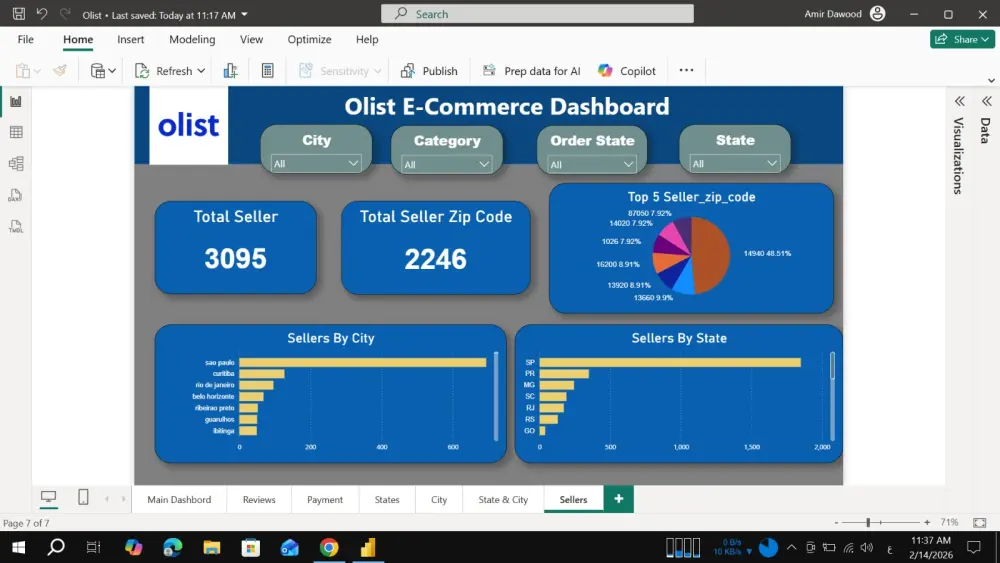Open the Optimize ribbon tab

(x=309, y=39)
